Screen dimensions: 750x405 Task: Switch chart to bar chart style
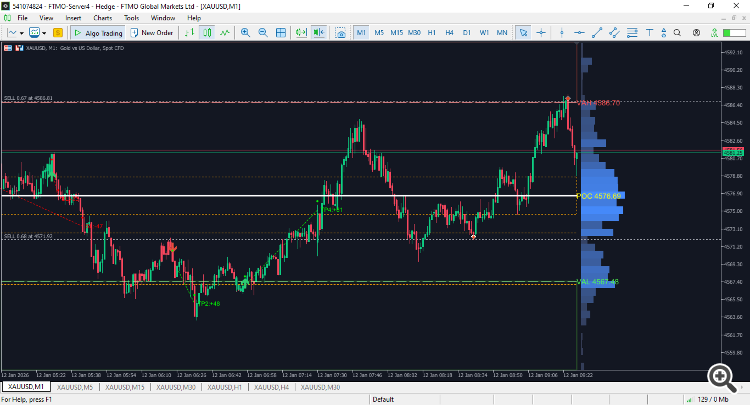click(190, 33)
